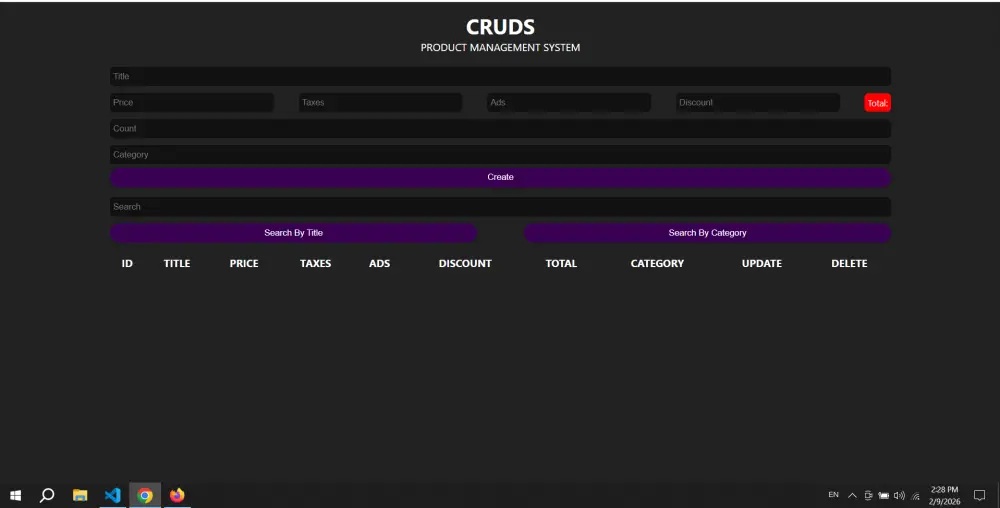
Task: Click the Product Management System subtitle
Action: pos(500,48)
